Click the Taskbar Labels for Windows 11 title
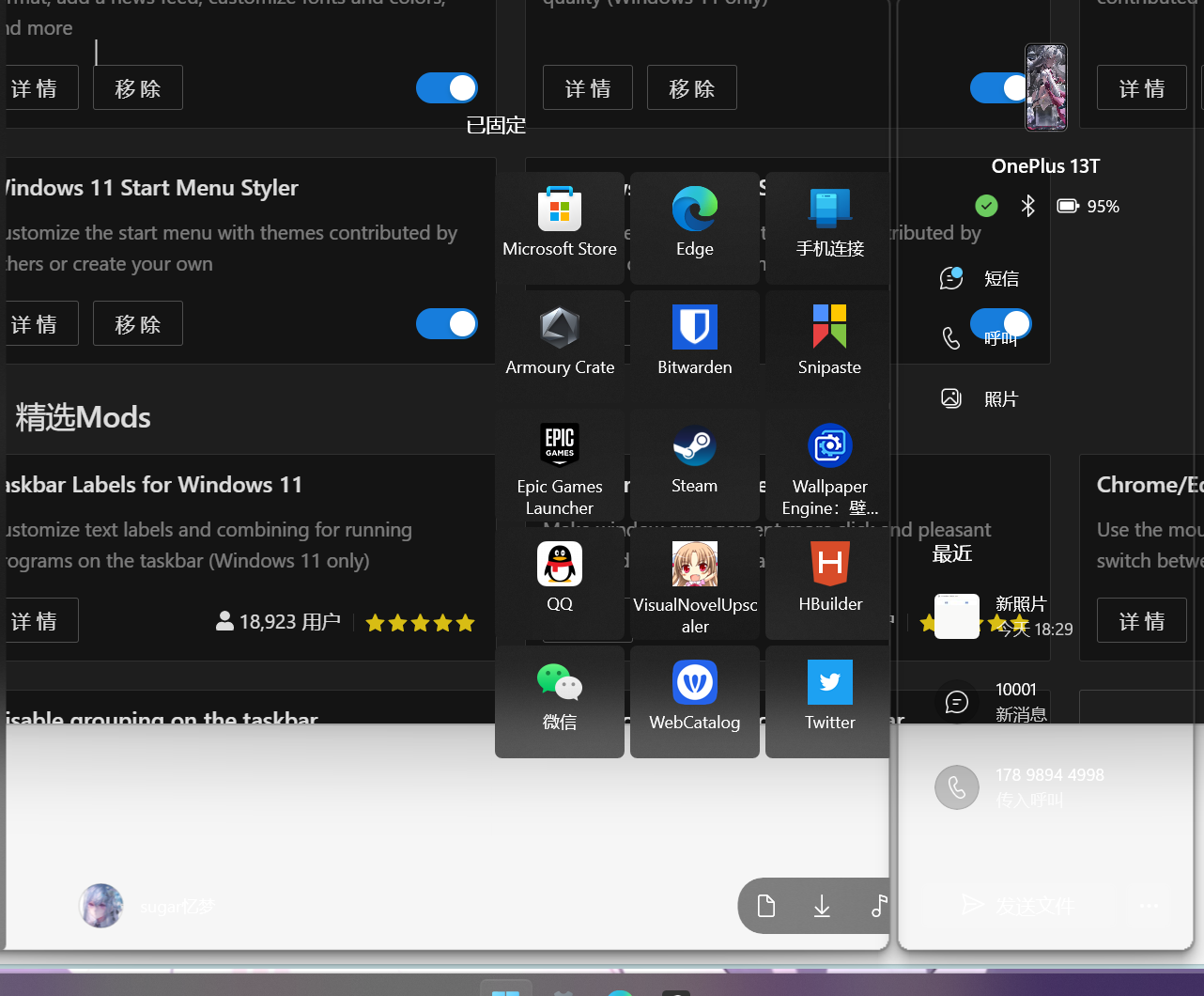Screen dimensions: 1204x996 pos(152,485)
